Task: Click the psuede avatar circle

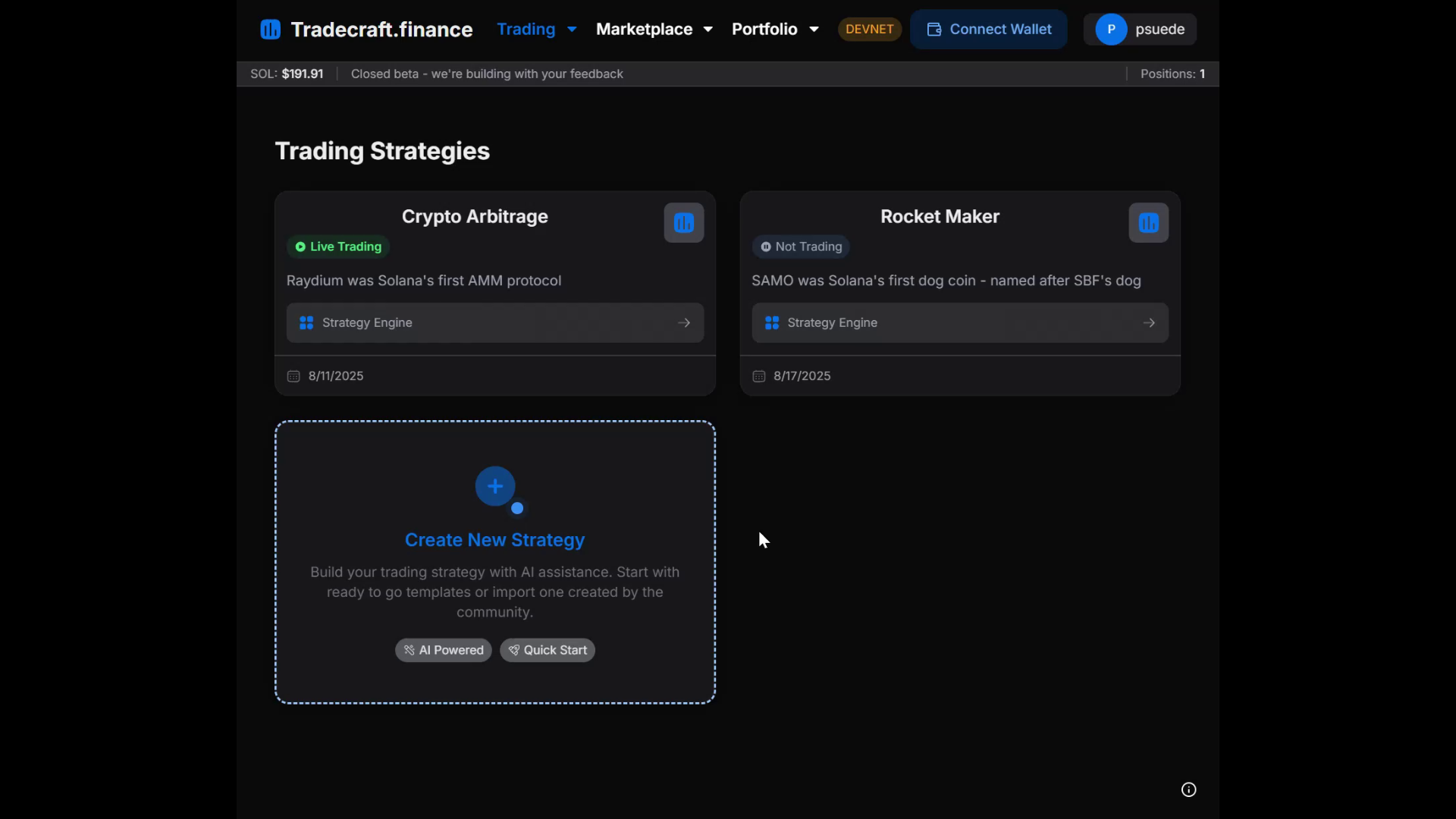Action: pyautogui.click(x=1111, y=30)
